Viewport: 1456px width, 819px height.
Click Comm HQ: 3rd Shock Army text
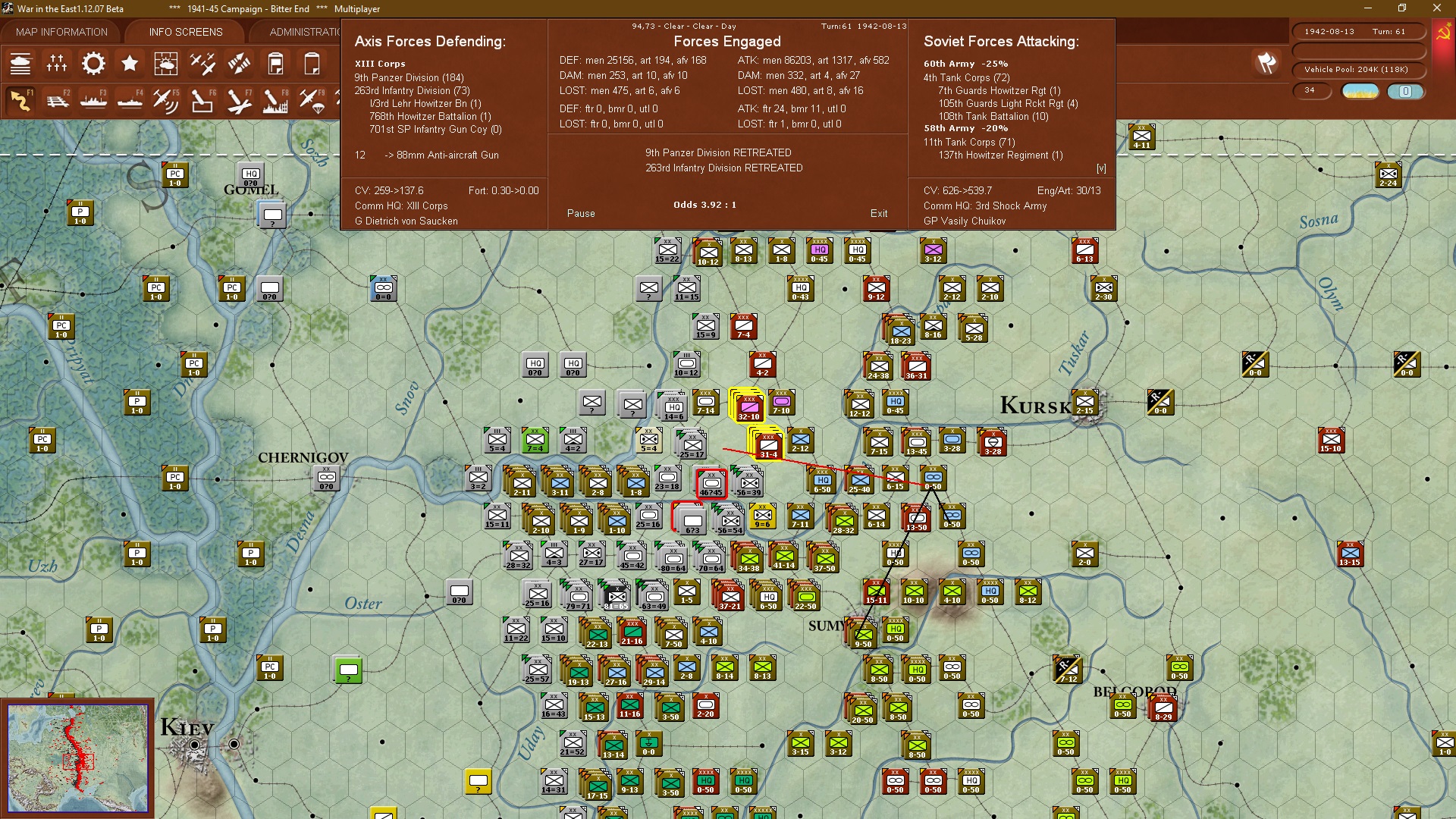[984, 206]
